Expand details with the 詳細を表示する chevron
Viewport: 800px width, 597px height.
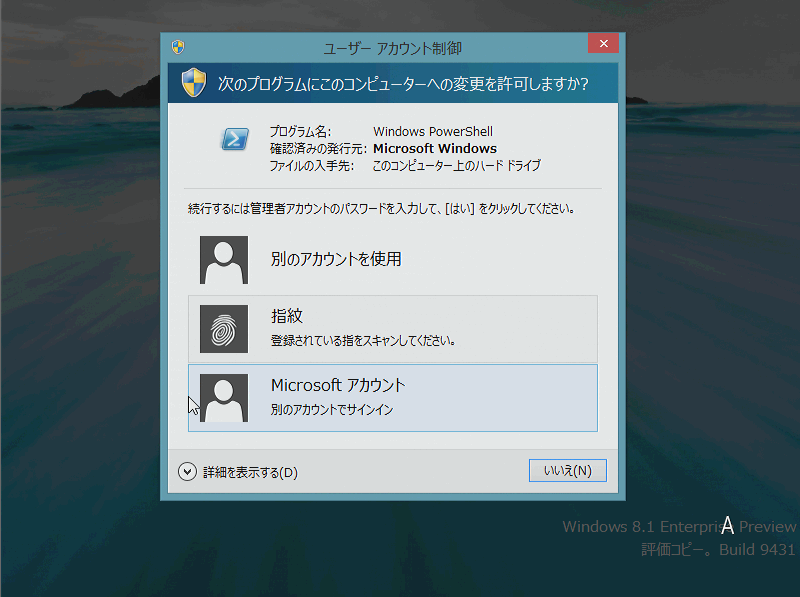[187, 472]
